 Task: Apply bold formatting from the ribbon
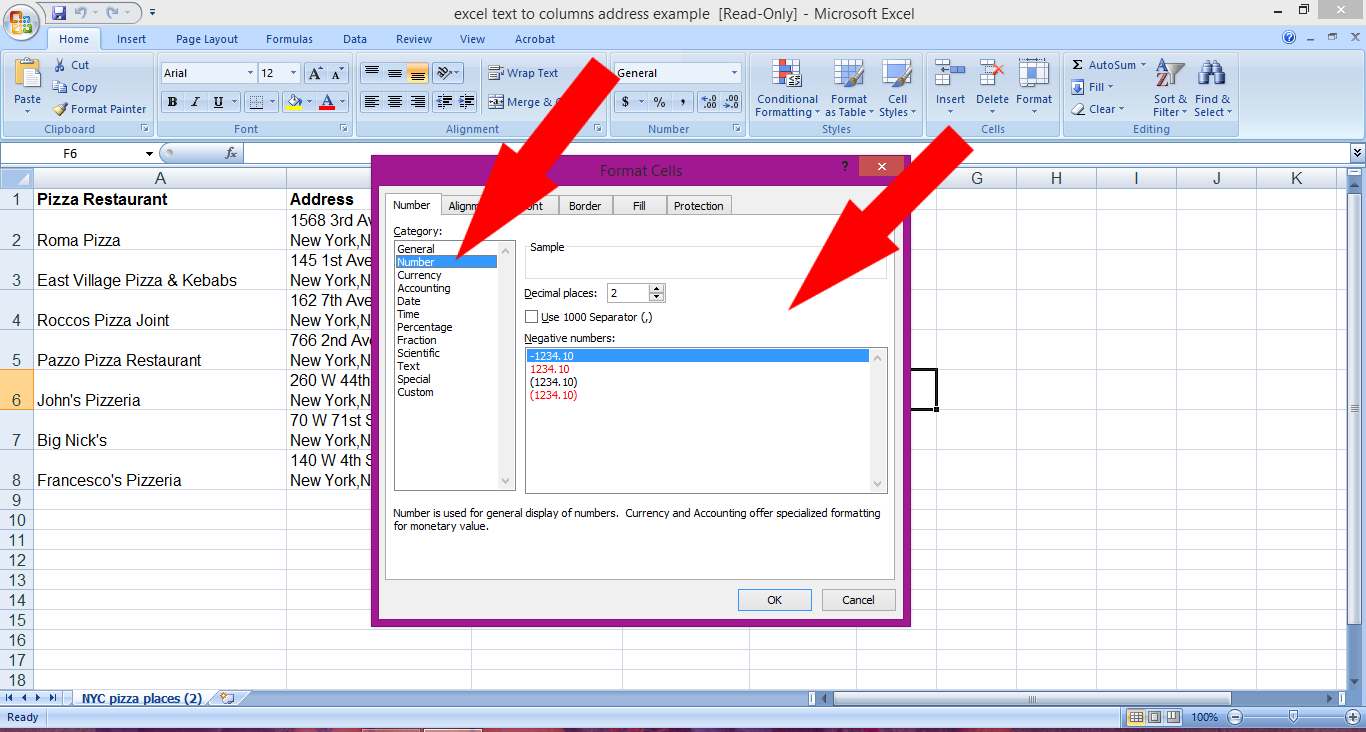(172, 102)
